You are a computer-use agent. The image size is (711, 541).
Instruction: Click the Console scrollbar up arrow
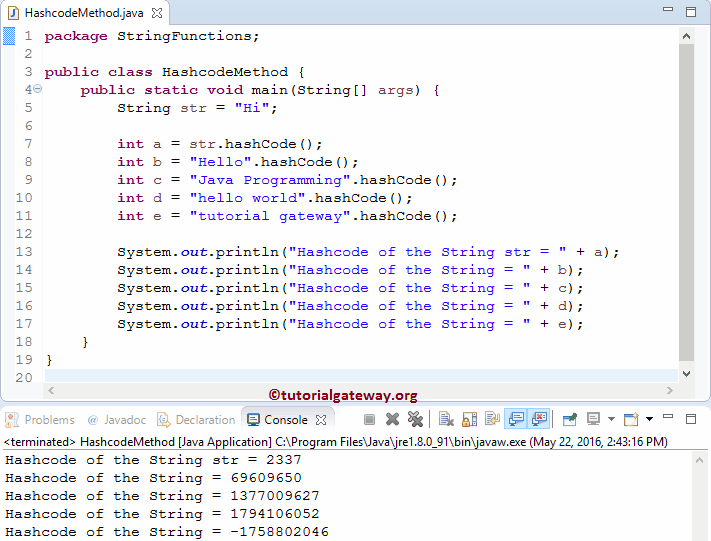(x=699, y=461)
